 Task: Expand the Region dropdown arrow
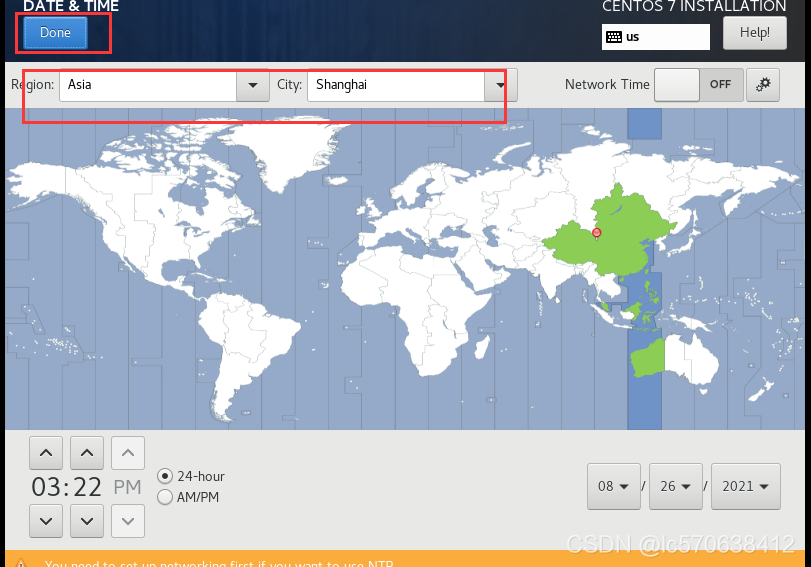click(x=253, y=85)
